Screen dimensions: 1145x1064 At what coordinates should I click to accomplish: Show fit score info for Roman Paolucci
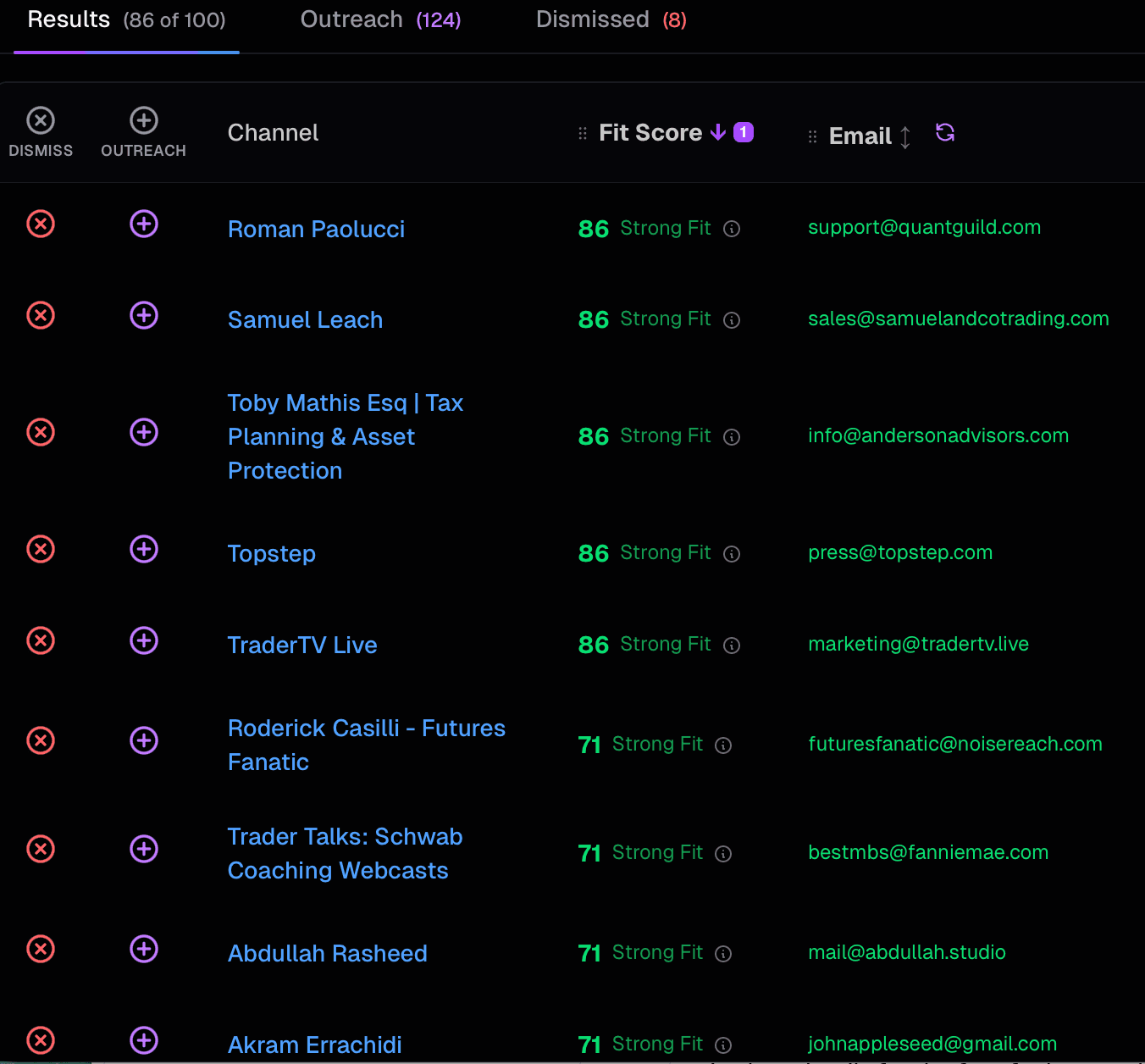732,229
